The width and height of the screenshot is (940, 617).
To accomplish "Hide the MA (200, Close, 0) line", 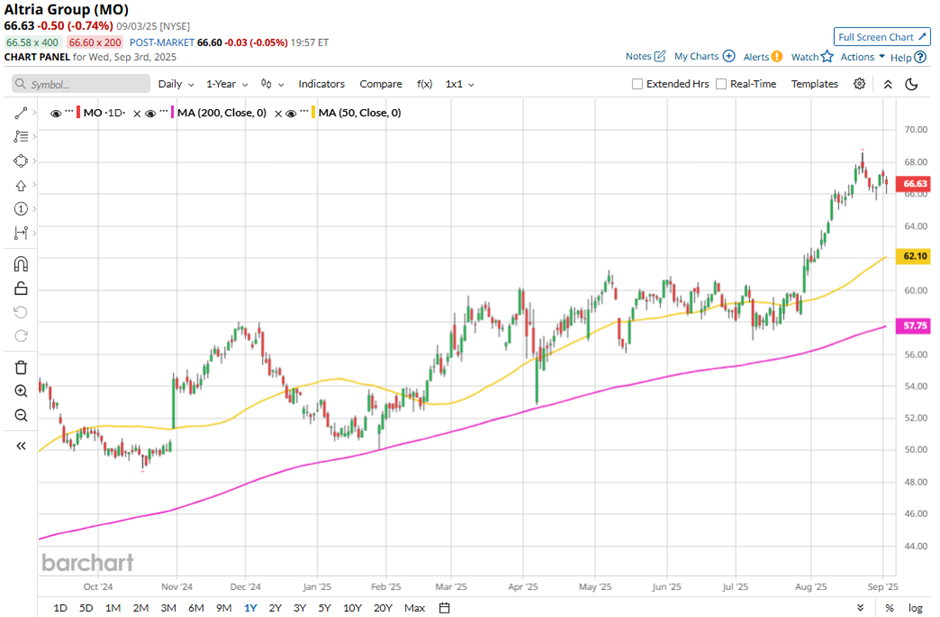I will coord(150,113).
